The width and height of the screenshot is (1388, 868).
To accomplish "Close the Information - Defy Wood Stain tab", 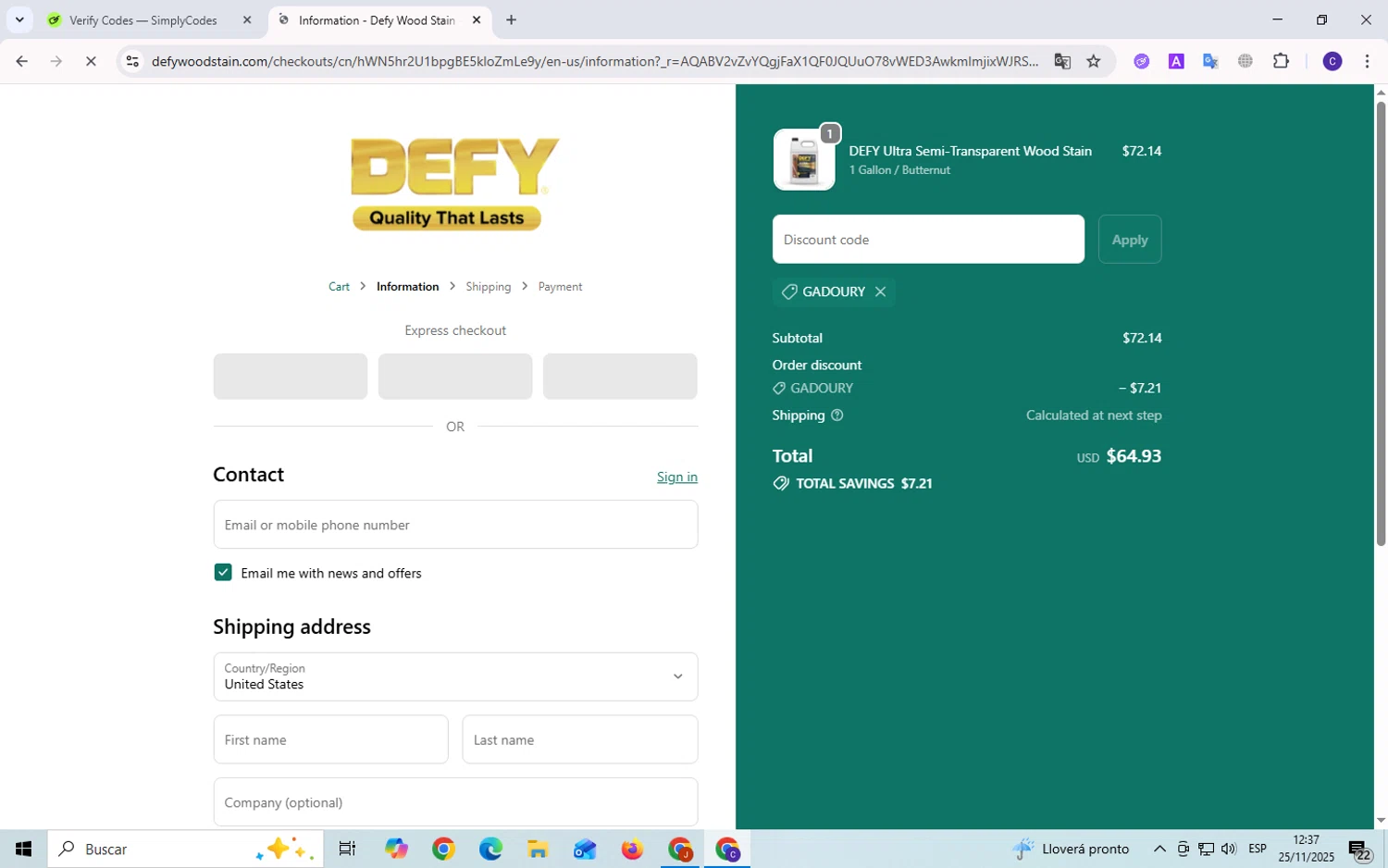I will [x=477, y=20].
